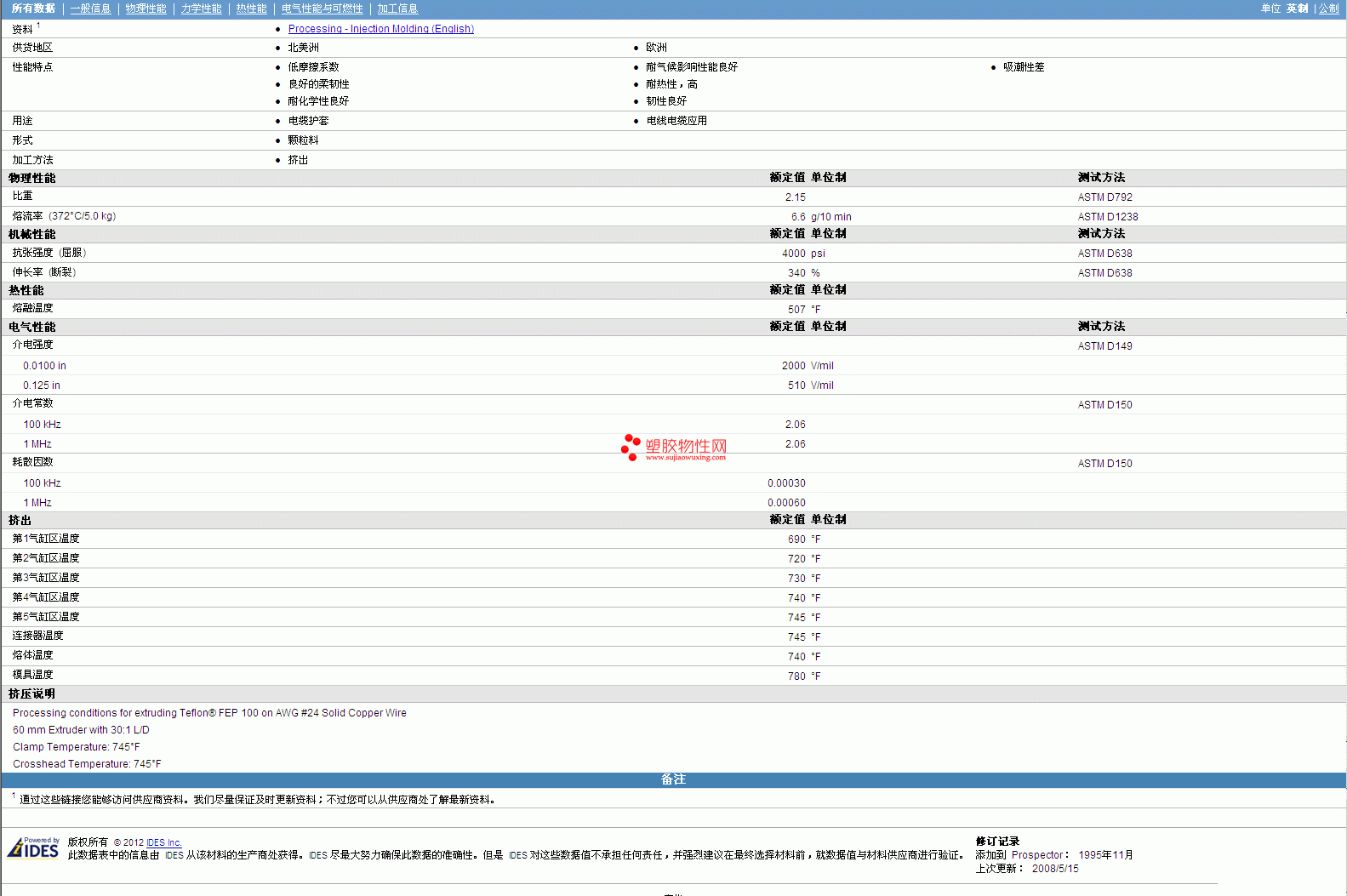Click the ASTM D792 test method
Screen dimensions: 1347x896
click(1104, 197)
